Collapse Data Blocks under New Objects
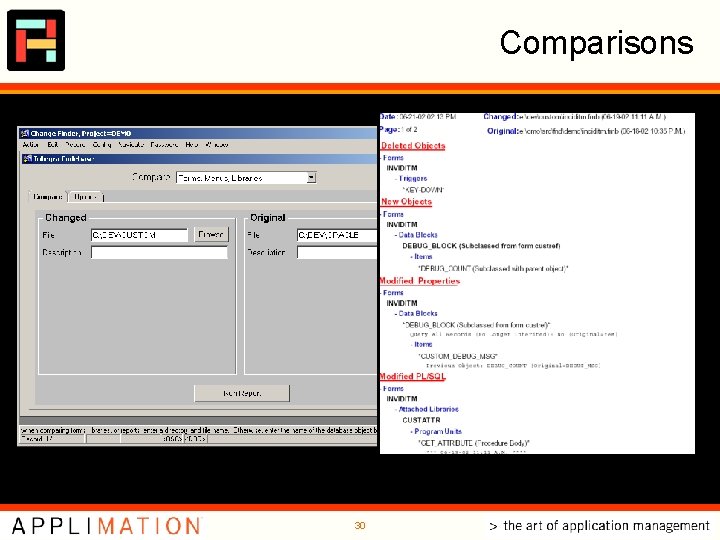720x540 pixels. (x=416, y=235)
